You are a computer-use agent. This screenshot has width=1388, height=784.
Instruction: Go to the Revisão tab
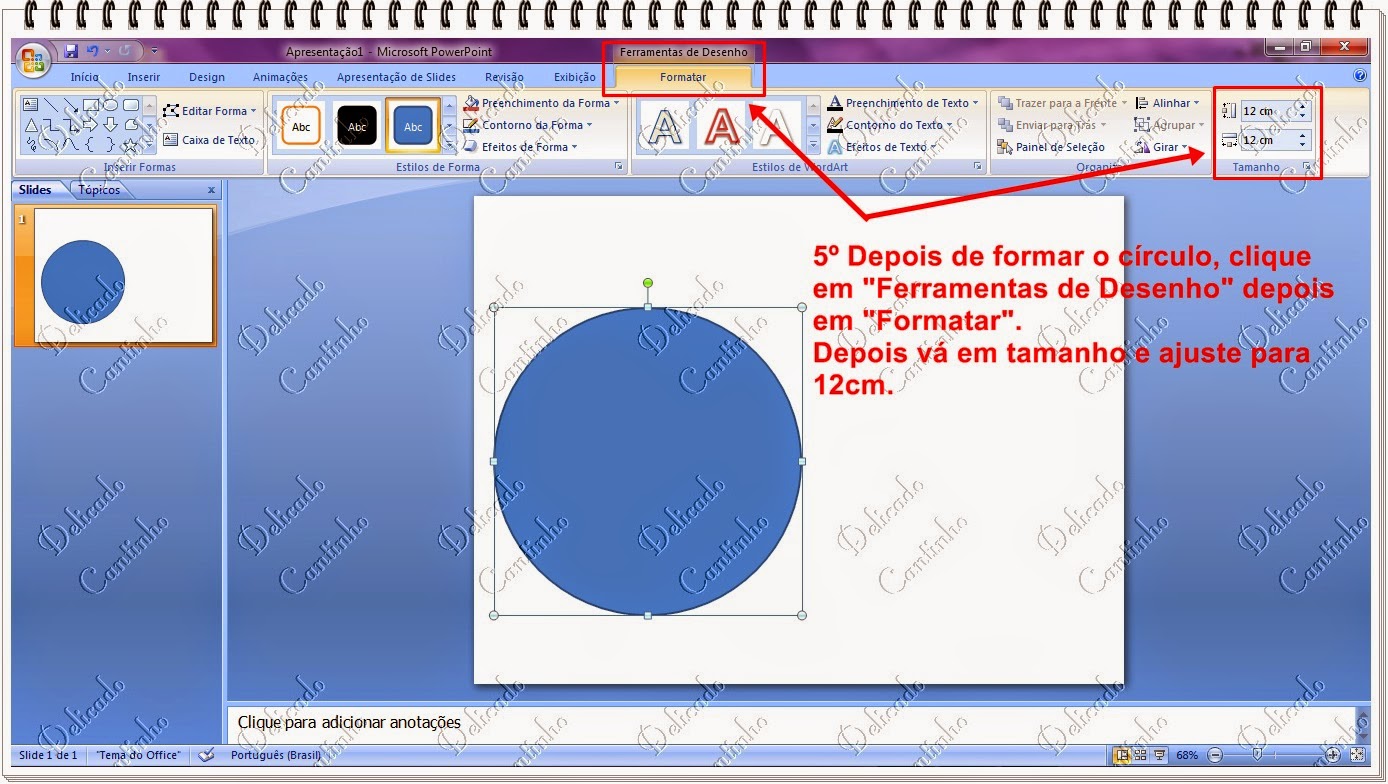(x=504, y=77)
